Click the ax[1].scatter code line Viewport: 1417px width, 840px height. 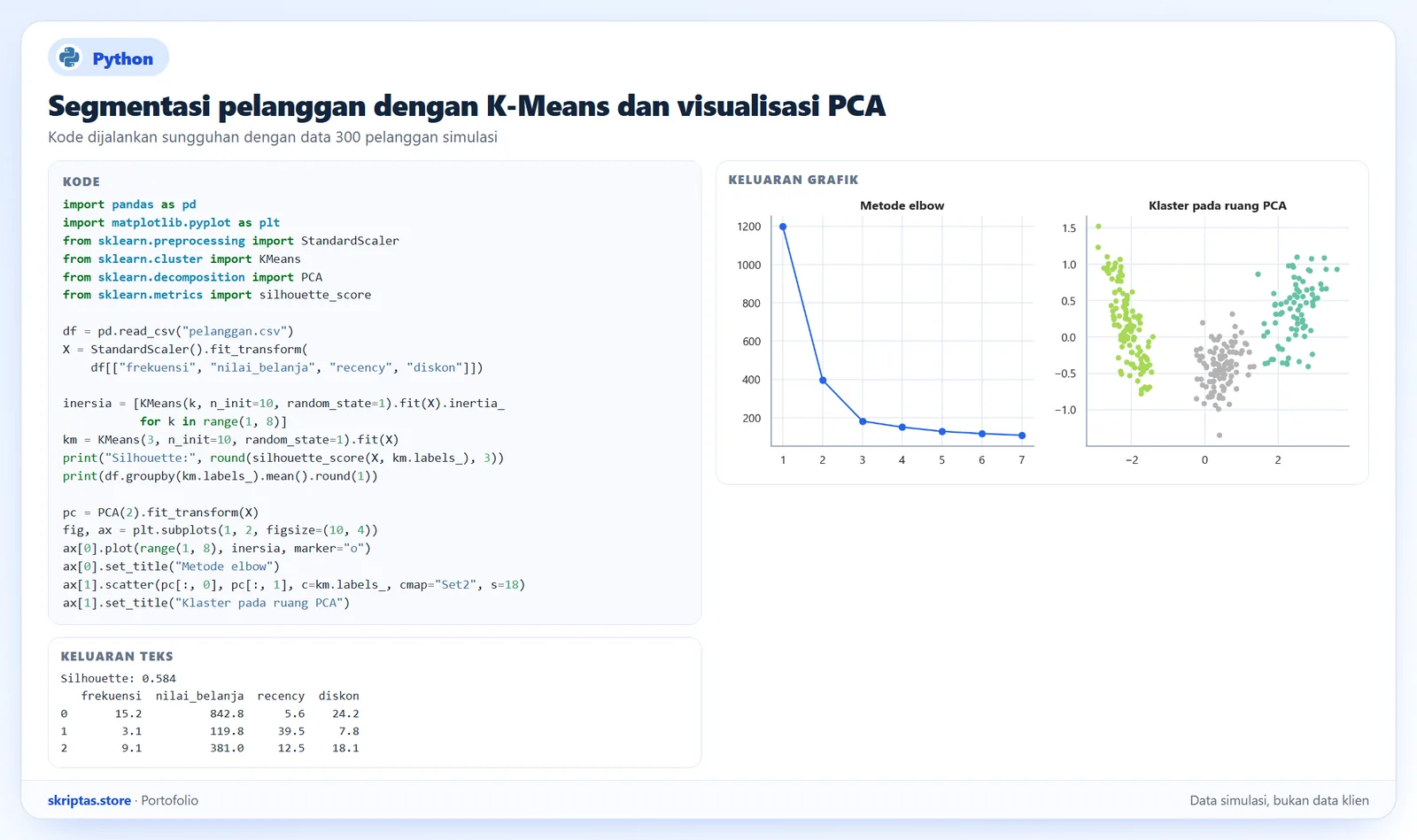pyautogui.click(x=294, y=585)
